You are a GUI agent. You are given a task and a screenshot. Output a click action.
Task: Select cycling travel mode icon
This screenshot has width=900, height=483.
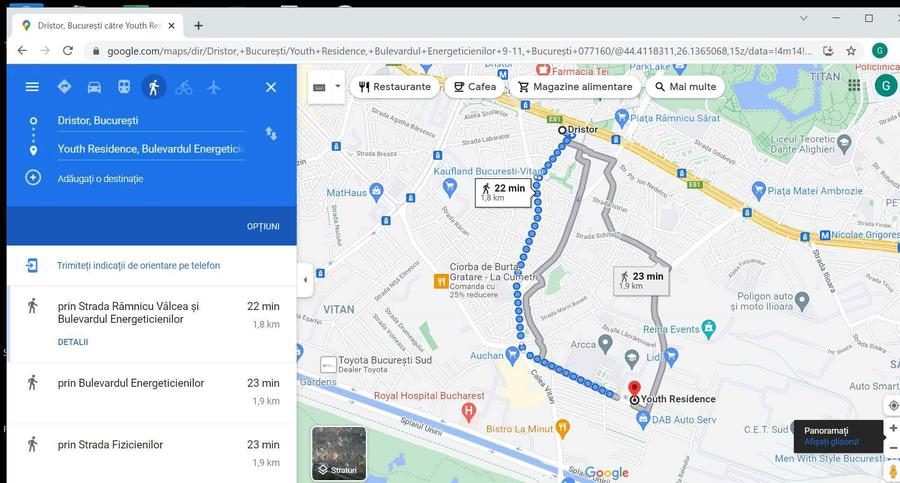click(183, 87)
